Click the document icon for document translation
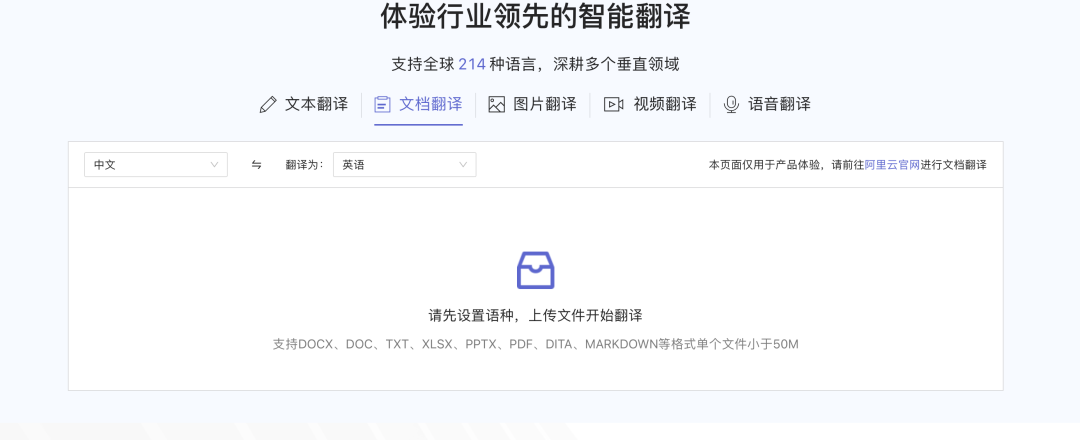This screenshot has width=1080, height=440. (x=382, y=105)
